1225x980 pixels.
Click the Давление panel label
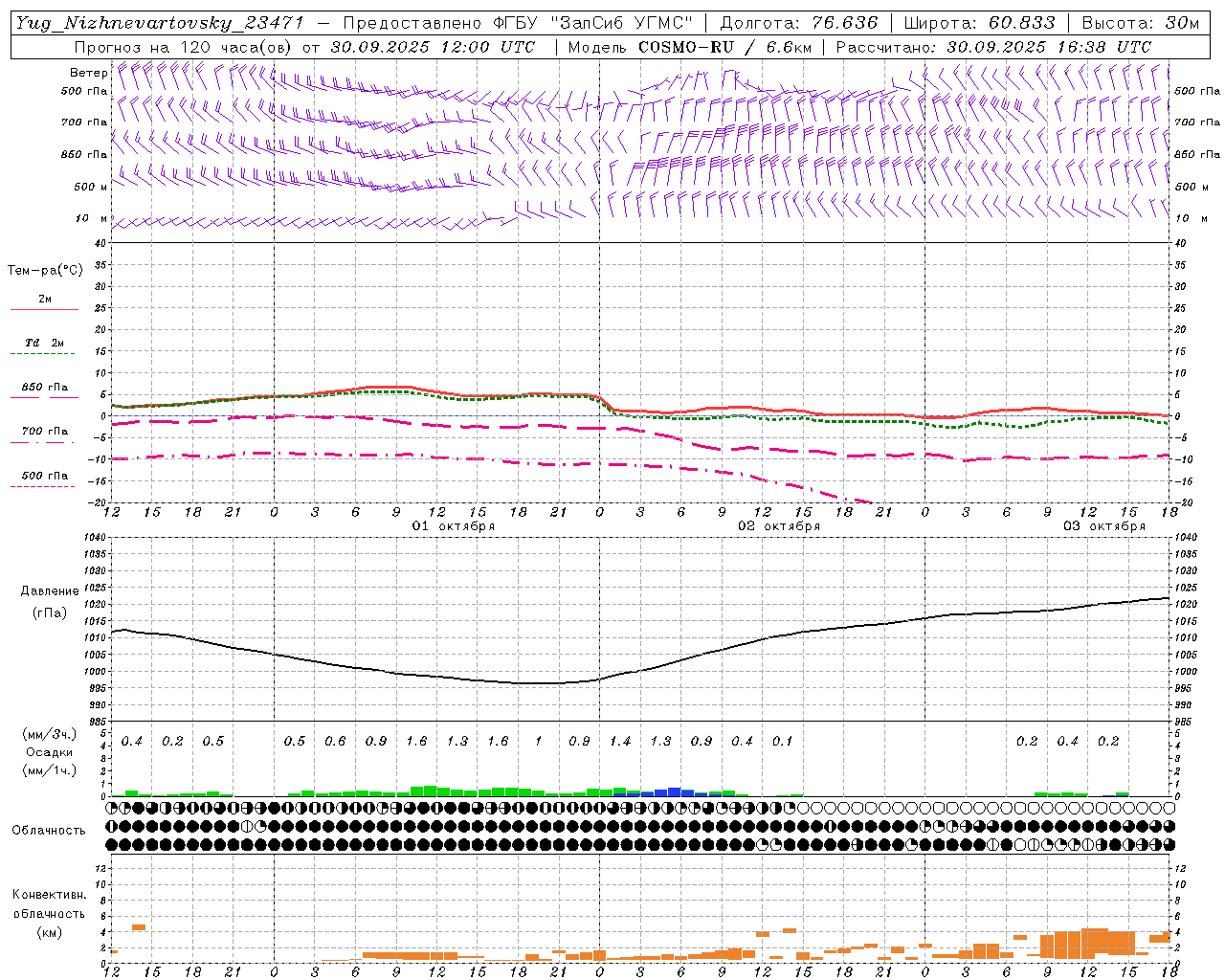pyautogui.click(x=50, y=591)
